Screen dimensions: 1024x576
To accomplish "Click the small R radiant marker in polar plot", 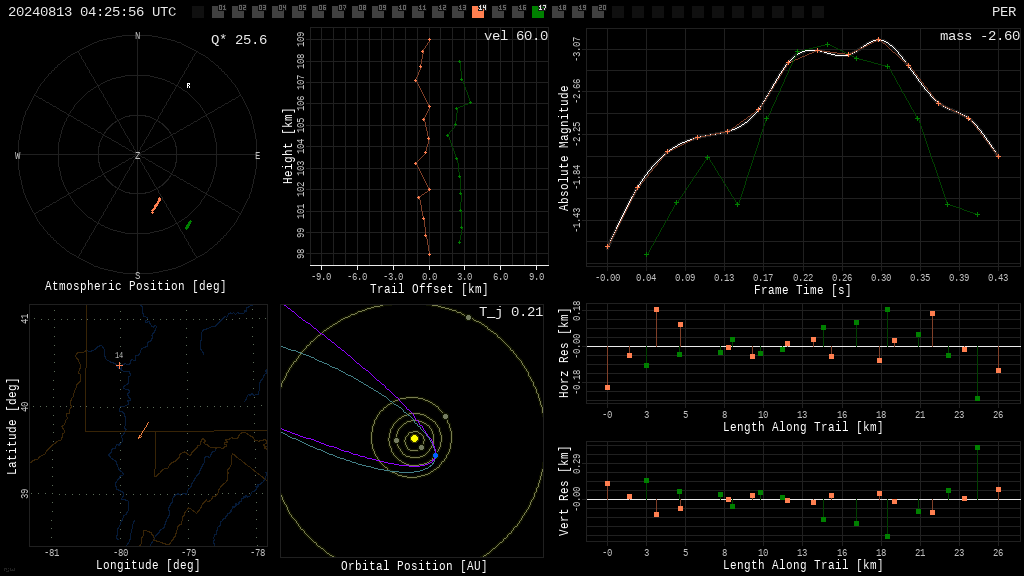I will [189, 86].
